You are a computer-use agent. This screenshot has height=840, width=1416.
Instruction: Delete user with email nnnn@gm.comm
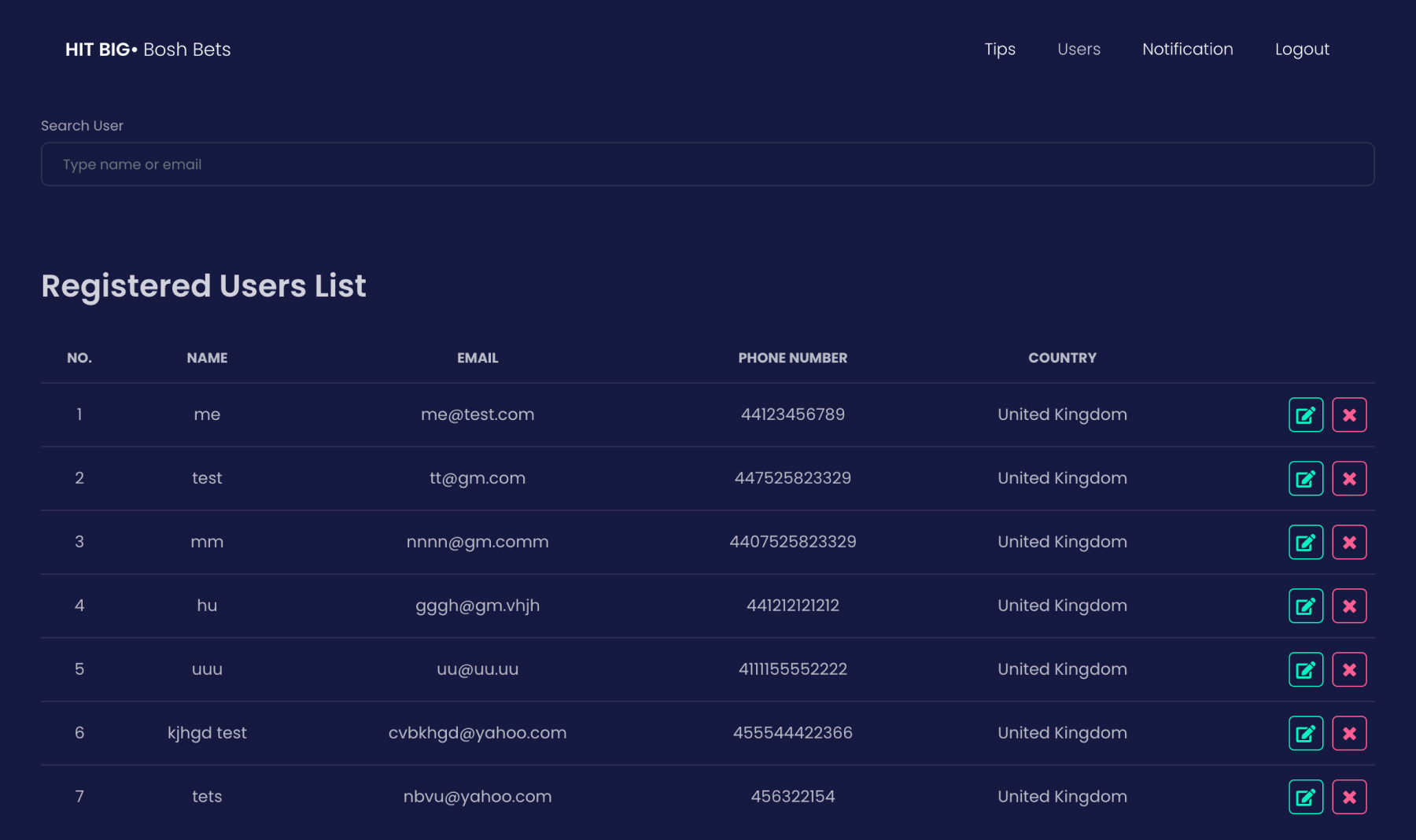(1349, 543)
